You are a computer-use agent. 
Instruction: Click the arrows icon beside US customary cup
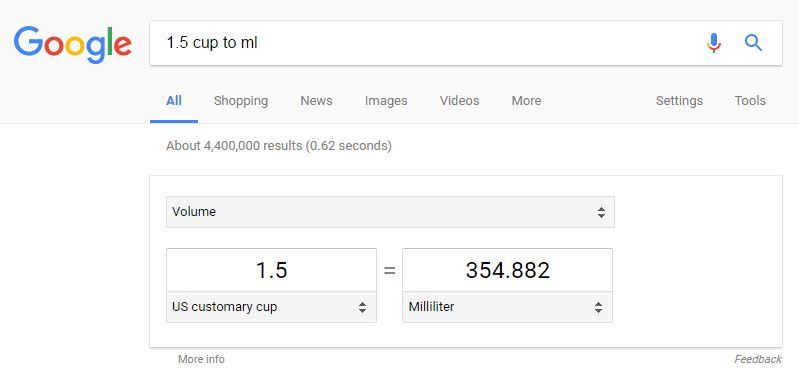click(362, 307)
